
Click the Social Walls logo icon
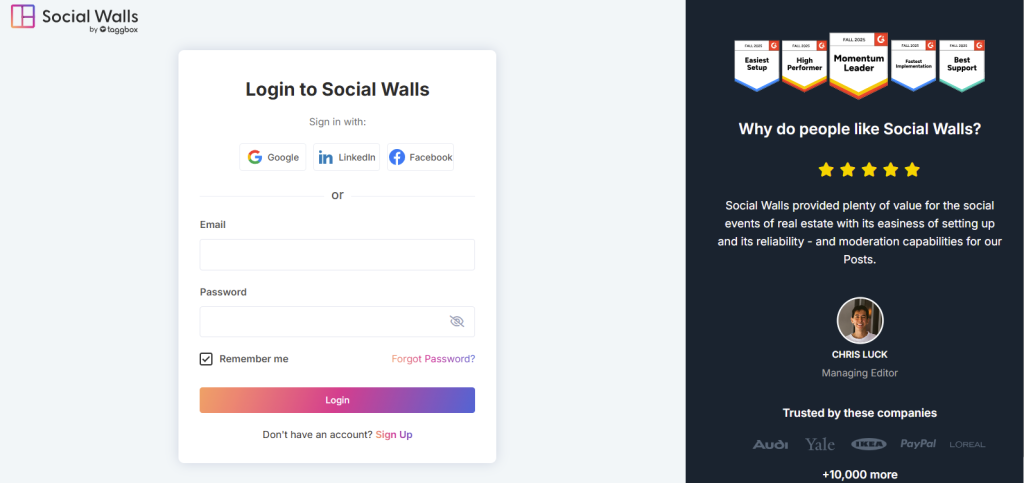23,17
